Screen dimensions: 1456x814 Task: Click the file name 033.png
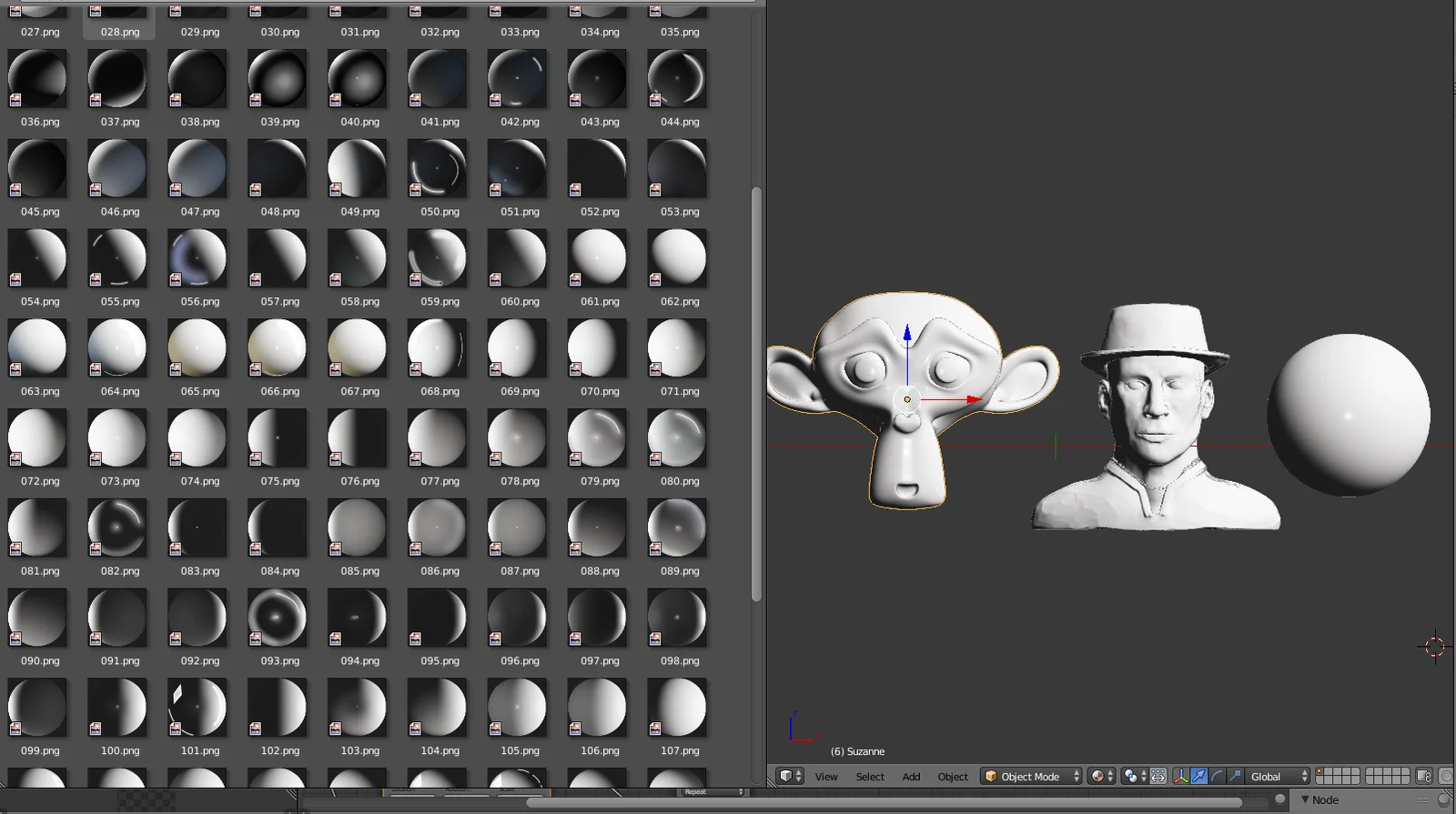(x=520, y=32)
